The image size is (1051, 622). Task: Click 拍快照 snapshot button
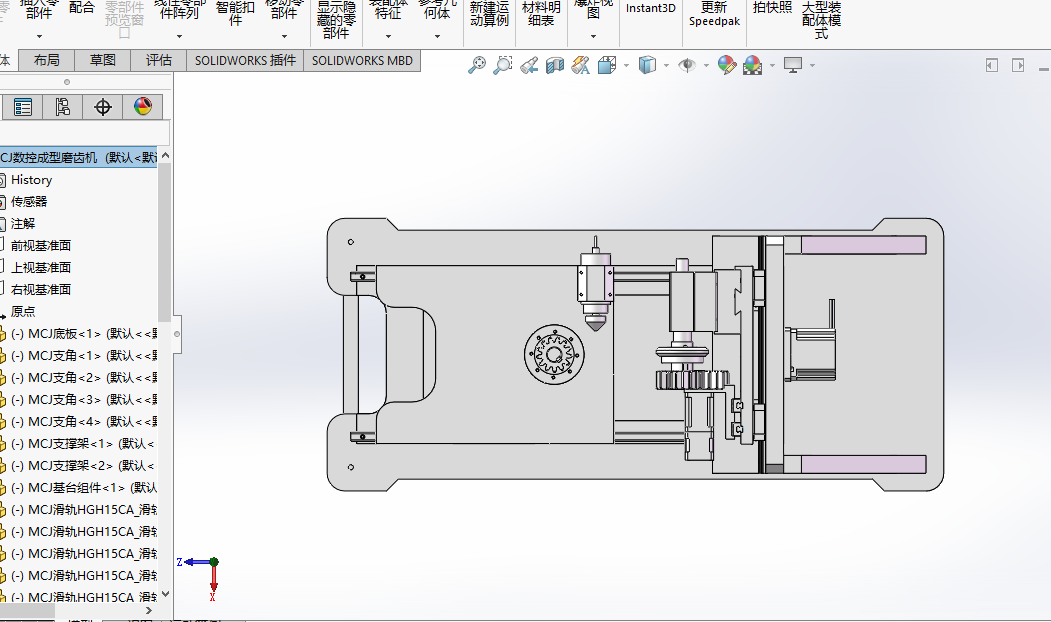click(x=773, y=7)
